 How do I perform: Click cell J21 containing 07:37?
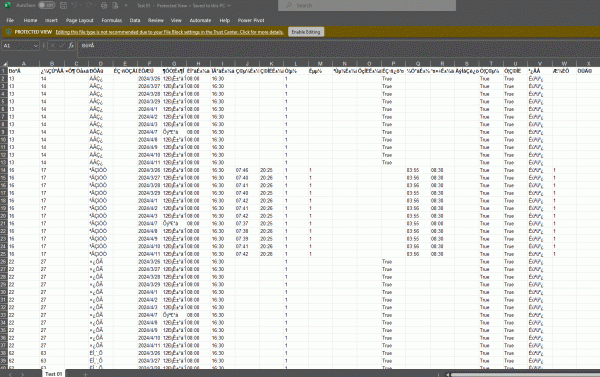(x=247, y=224)
